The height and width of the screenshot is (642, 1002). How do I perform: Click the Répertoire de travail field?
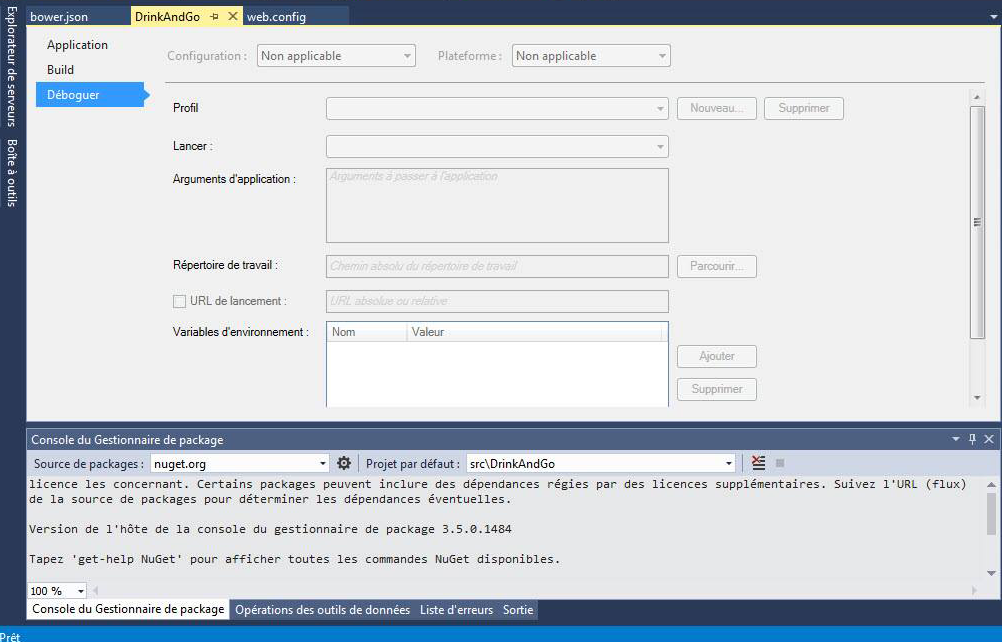(x=497, y=266)
